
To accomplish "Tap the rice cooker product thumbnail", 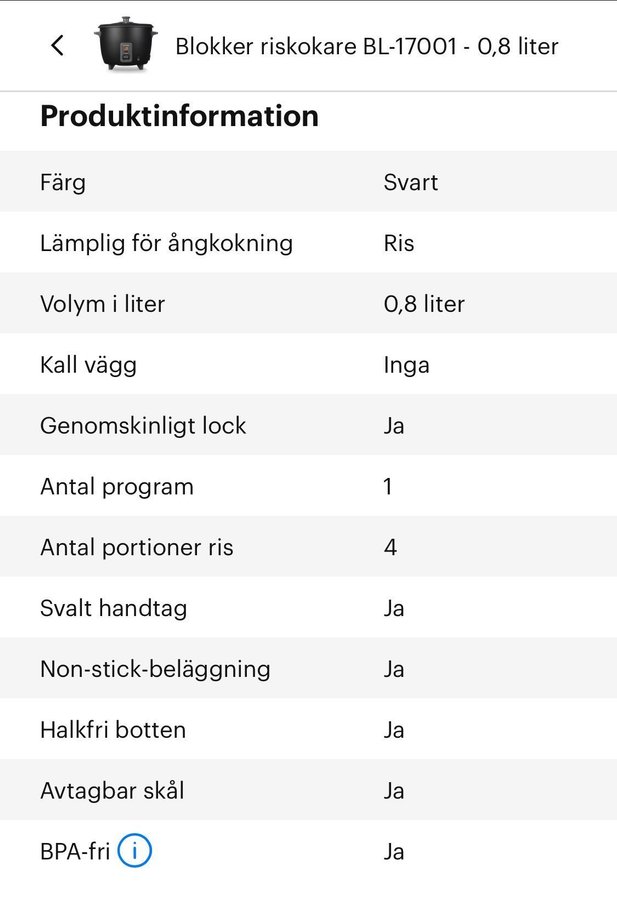I will tap(125, 43).
